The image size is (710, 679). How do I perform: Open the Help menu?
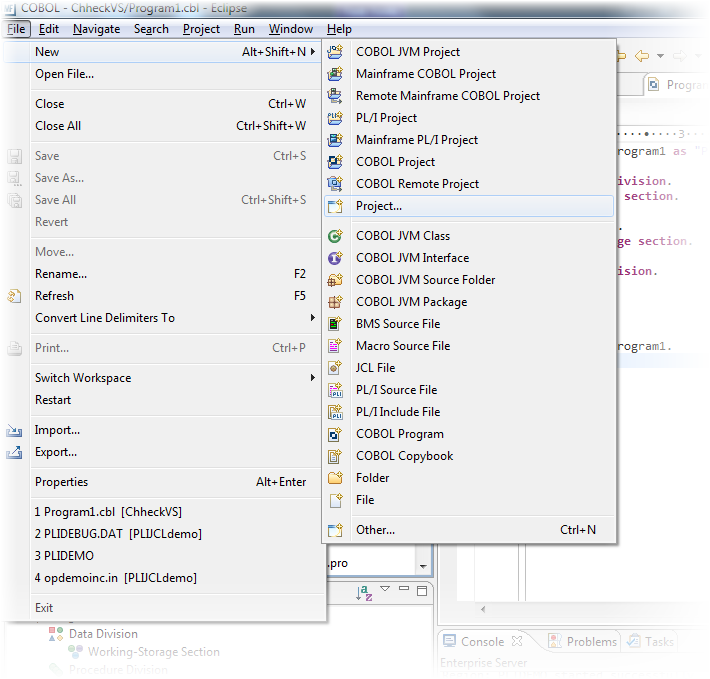point(339,29)
